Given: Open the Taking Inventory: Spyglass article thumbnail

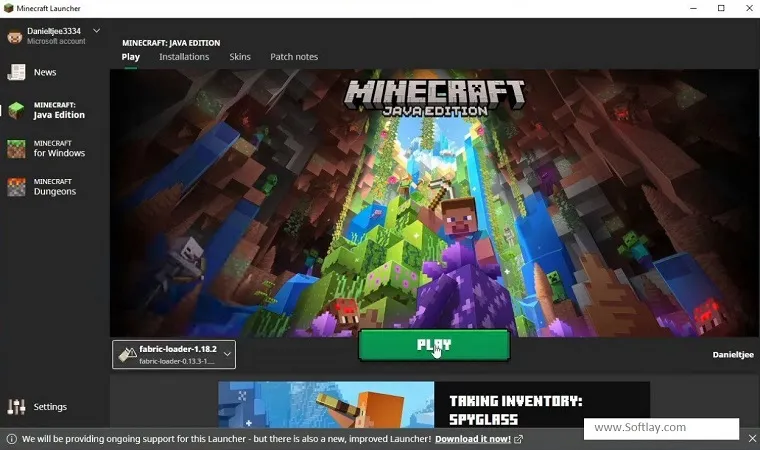Looking at the screenshot, I should (326, 404).
